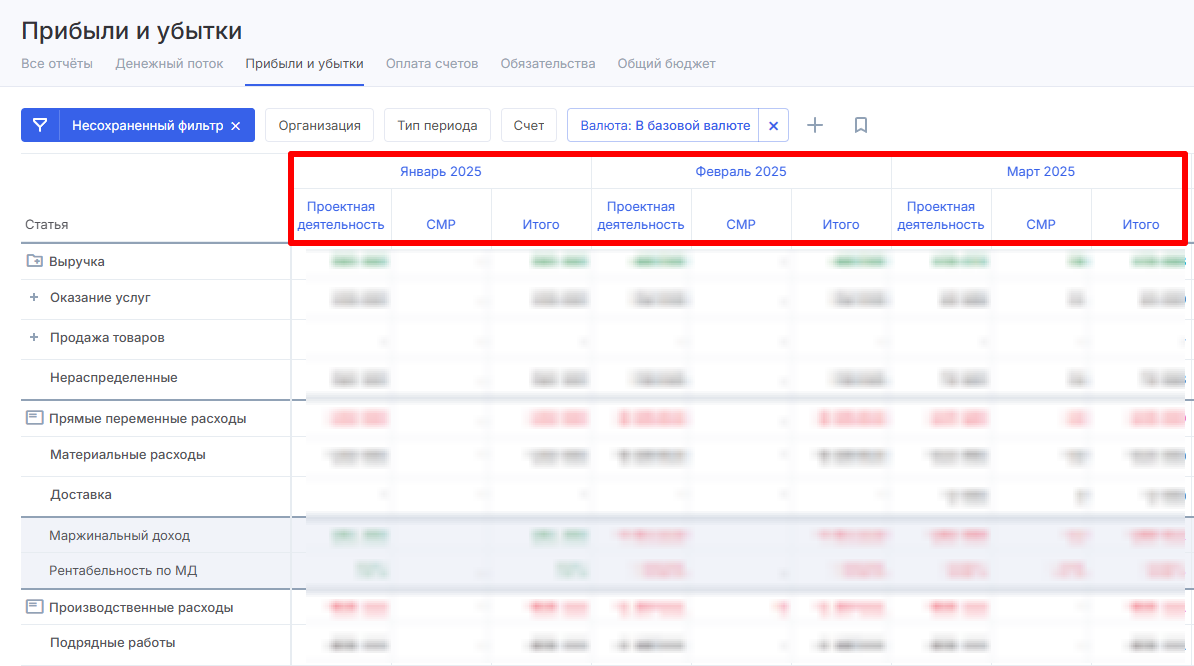Remove the Валюта filter chip
Screen dimensions: 1194x666
773,126
